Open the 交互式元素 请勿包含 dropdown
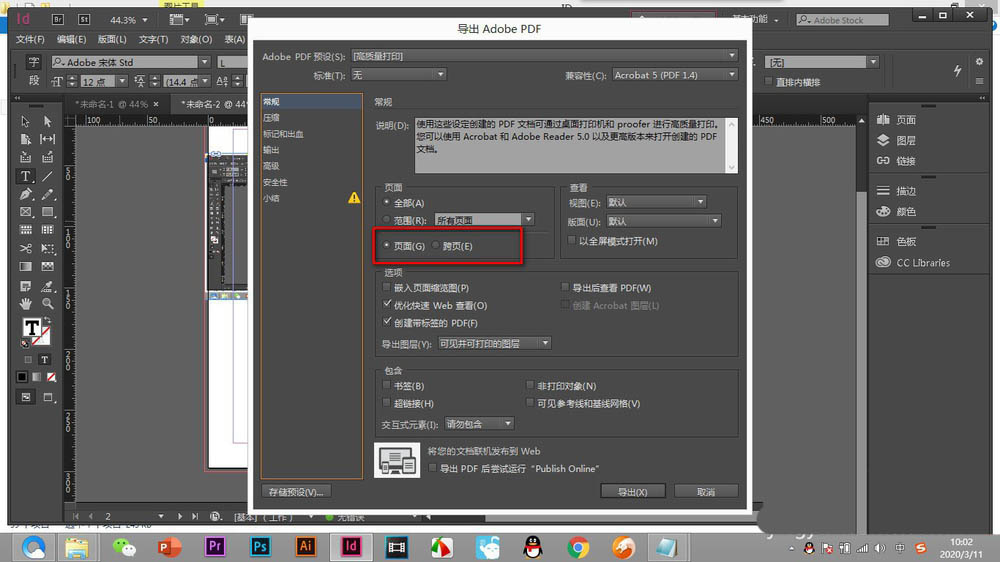Screen dimensions: 1000x562 point(479,424)
